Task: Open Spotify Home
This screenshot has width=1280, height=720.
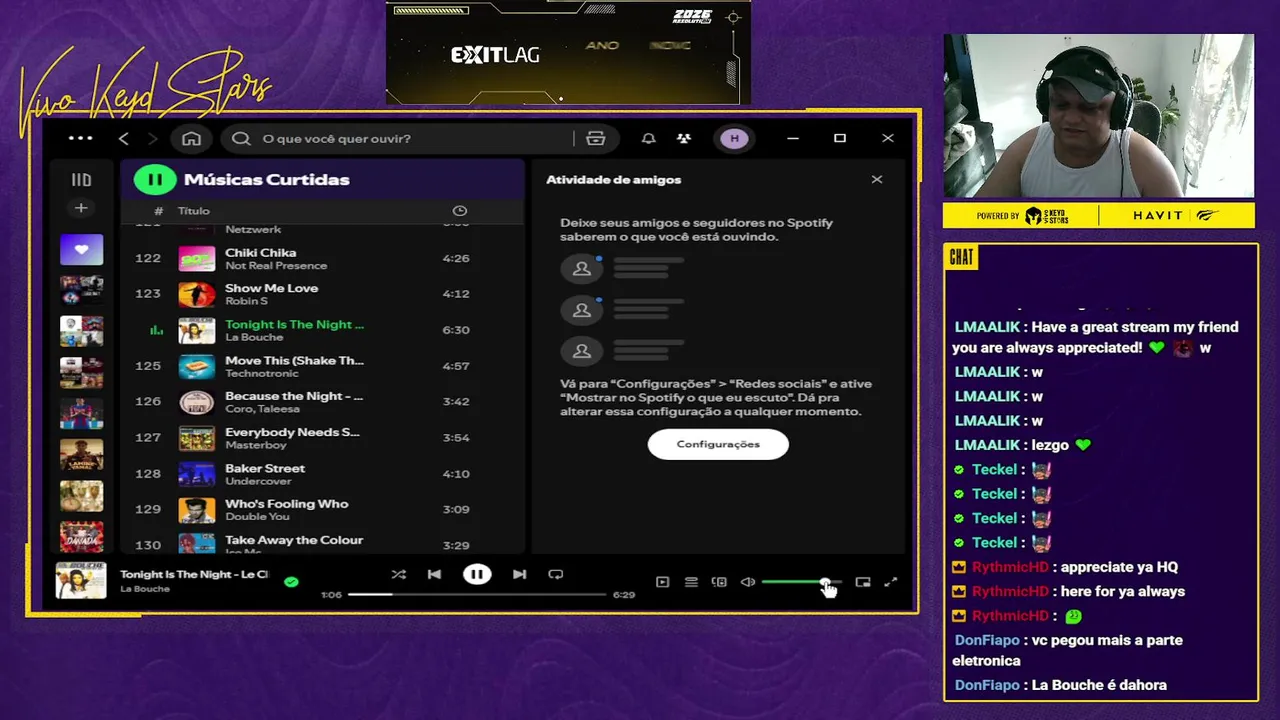Action: tap(191, 138)
